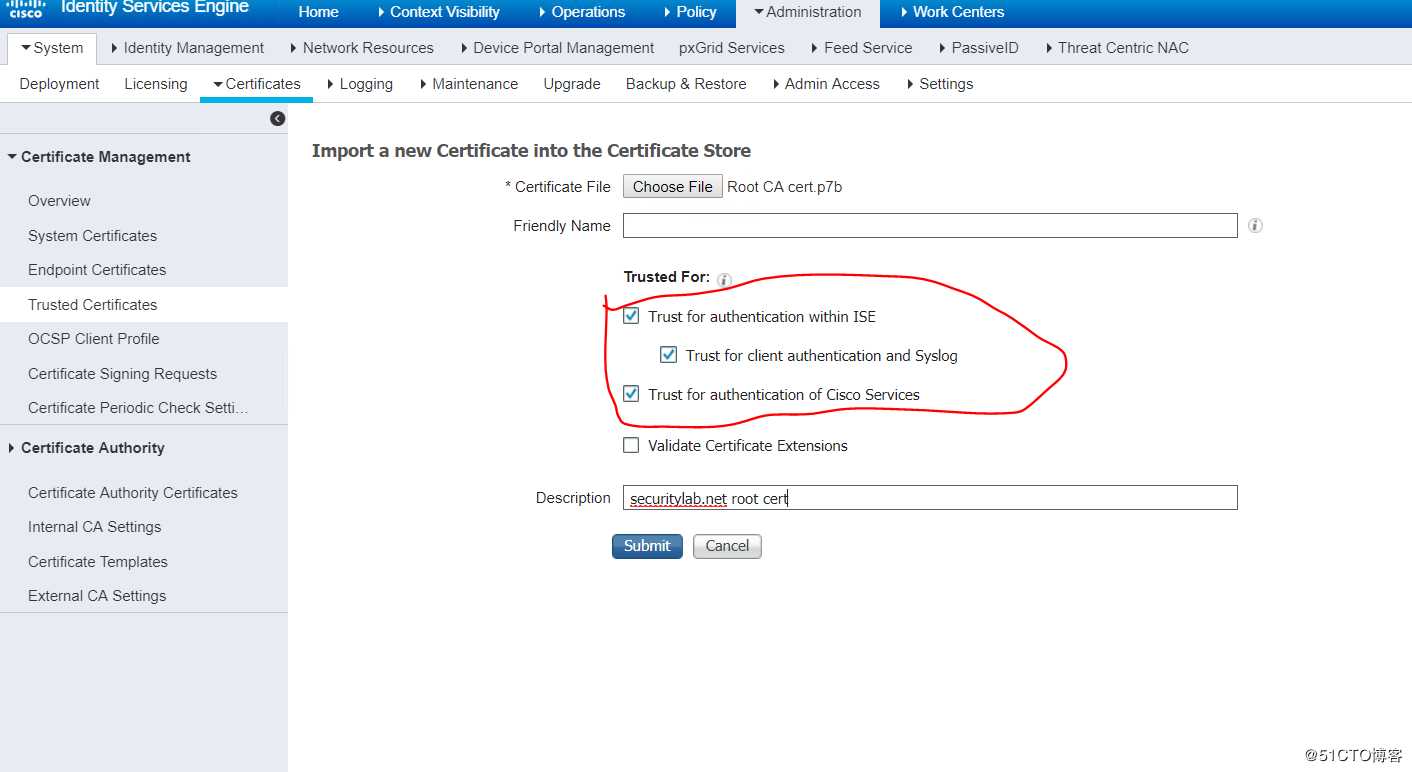Open Overview in Certificate Management

[x=59, y=201]
